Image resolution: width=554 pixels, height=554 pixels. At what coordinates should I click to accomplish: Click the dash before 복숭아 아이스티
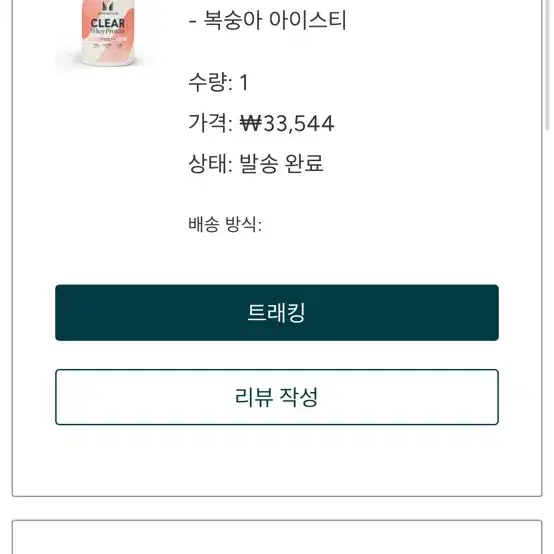click(193, 21)
